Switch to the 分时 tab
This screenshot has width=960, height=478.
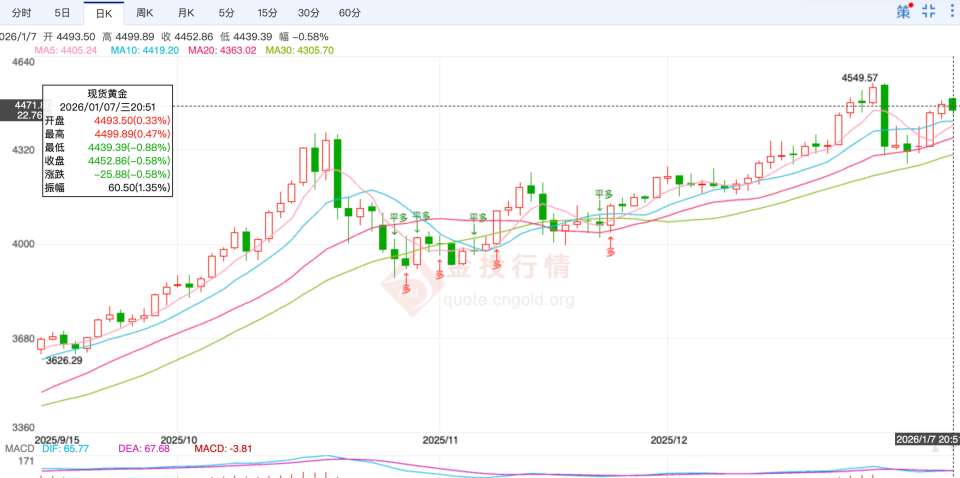click(x=22, y=12)
